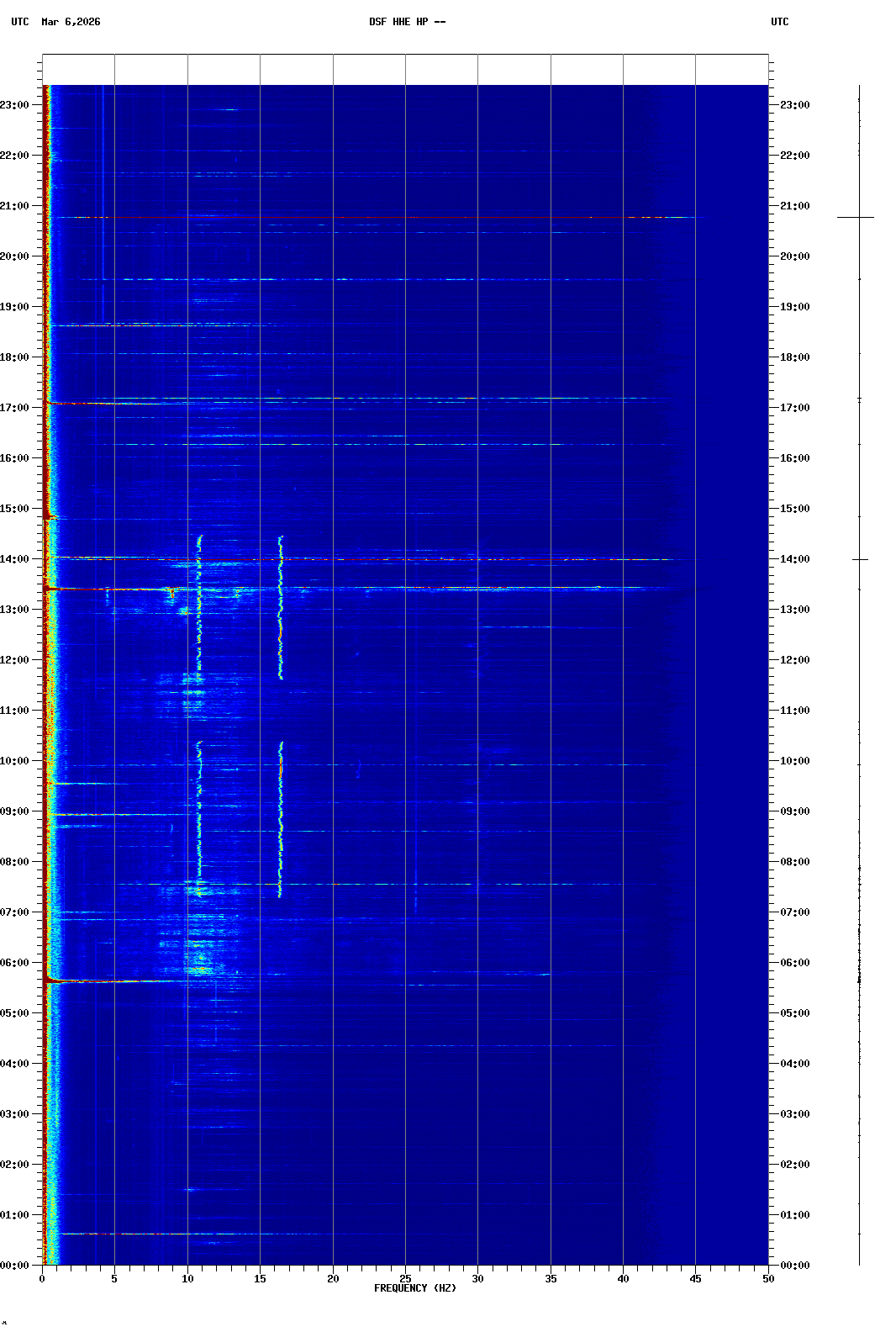This screenshot has height=1332, width=896.
Task: Click the 17:00 label on the left time axis
Action: pyautogui.click(x=15, y=408)
